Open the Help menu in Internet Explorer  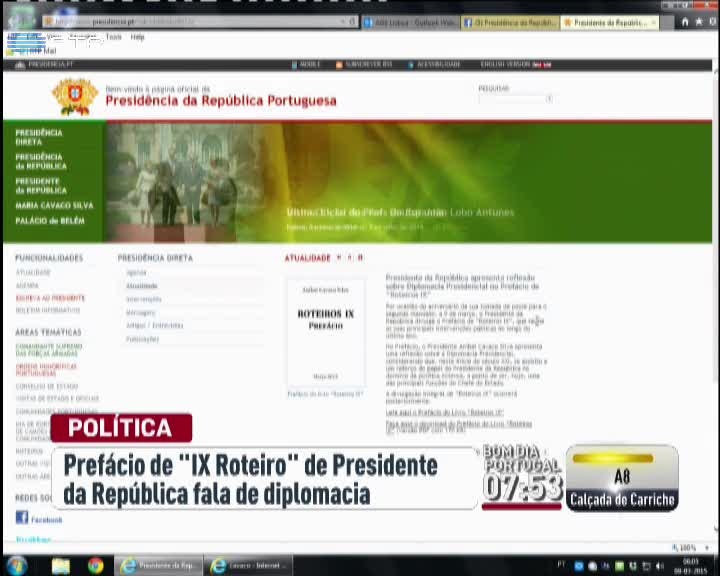(138, 37)
